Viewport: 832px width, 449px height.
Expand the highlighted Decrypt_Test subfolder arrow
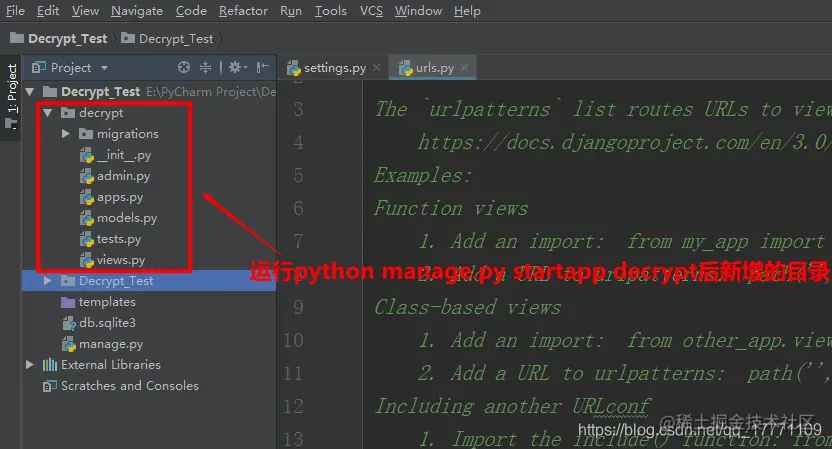(47, 281)
